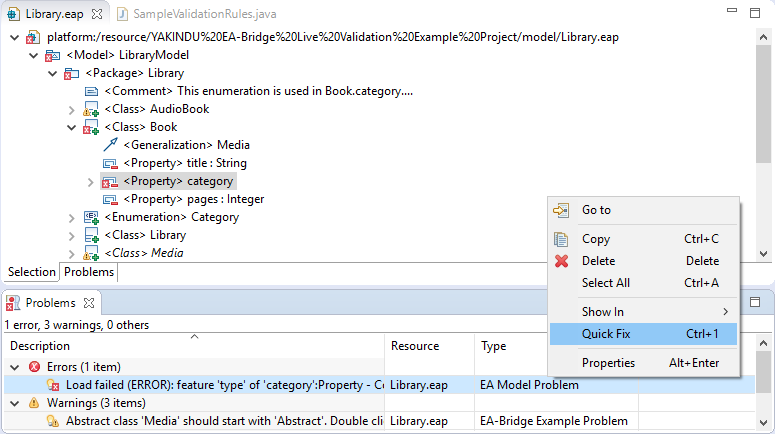
Task: Click the AudioBook class icon
Action: click(91, 109)
